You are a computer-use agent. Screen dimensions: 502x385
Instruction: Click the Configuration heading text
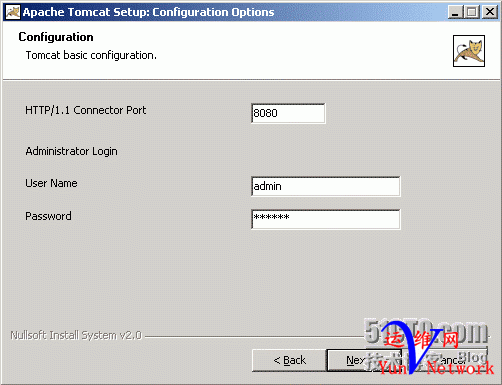[x=56, y=37]
